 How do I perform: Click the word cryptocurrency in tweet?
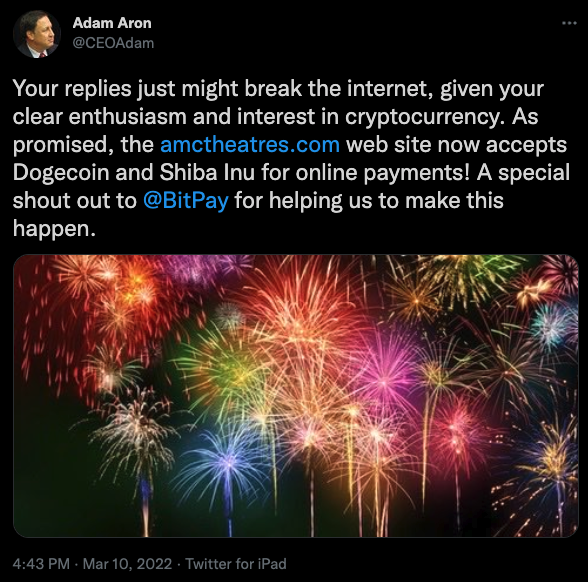click(x=424, y=117)
